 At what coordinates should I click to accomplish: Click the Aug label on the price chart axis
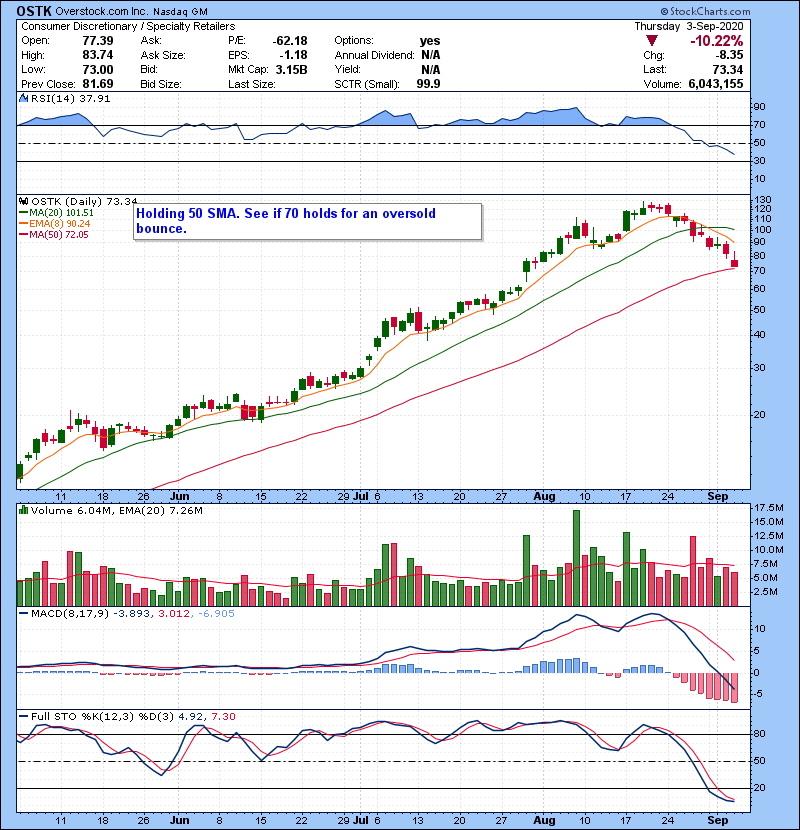click(x=544, y=497)
